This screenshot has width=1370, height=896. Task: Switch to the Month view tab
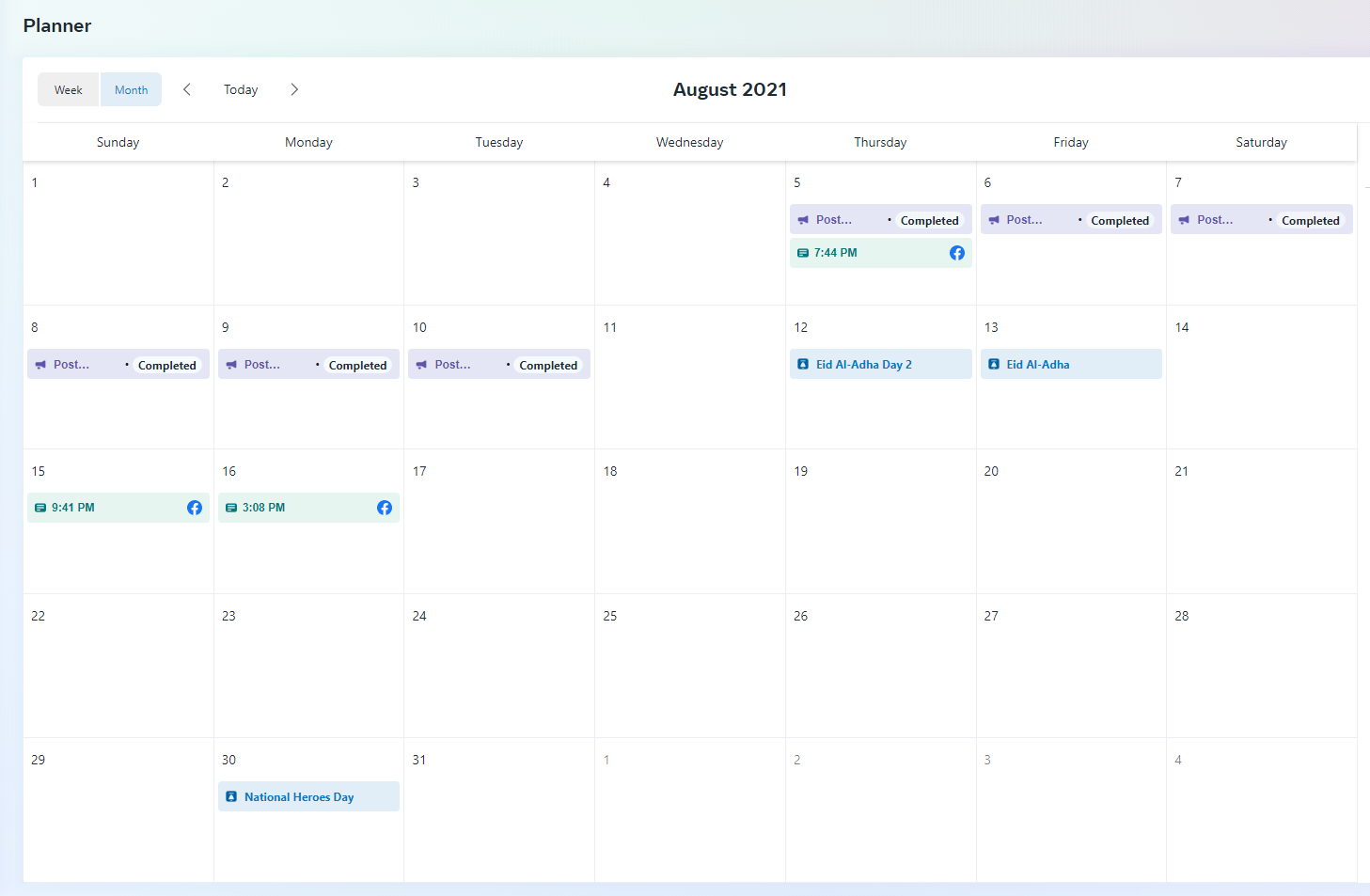coord(131,89)
